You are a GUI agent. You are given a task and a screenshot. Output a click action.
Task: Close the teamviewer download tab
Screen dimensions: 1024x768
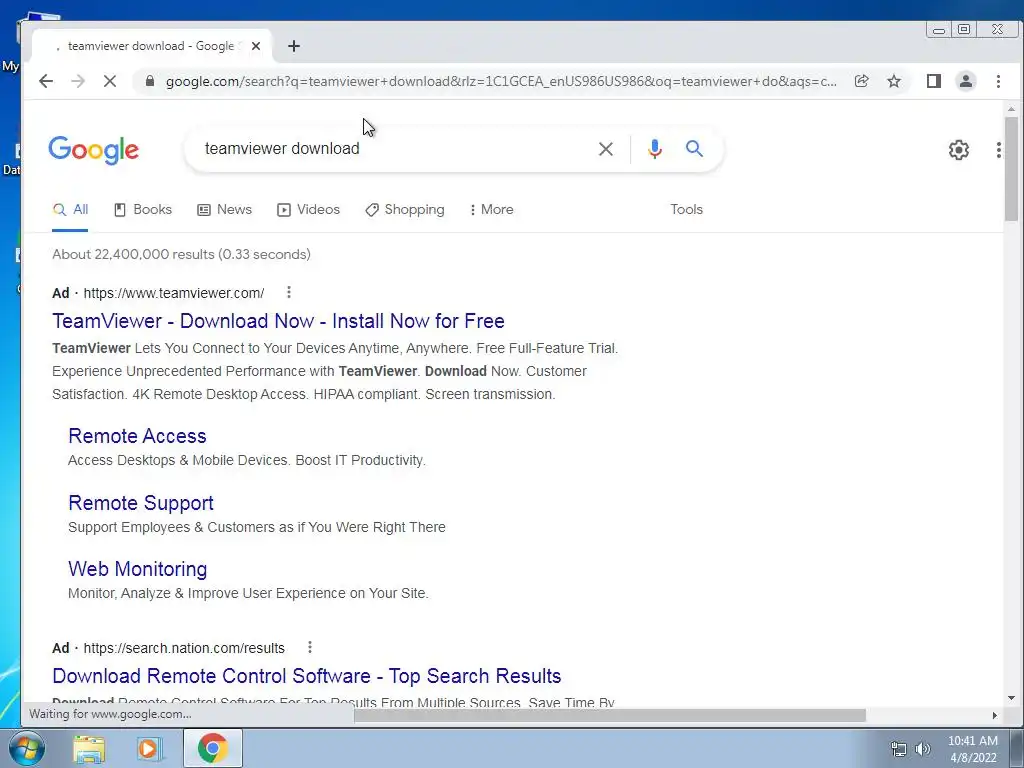(x=256, y=46)
